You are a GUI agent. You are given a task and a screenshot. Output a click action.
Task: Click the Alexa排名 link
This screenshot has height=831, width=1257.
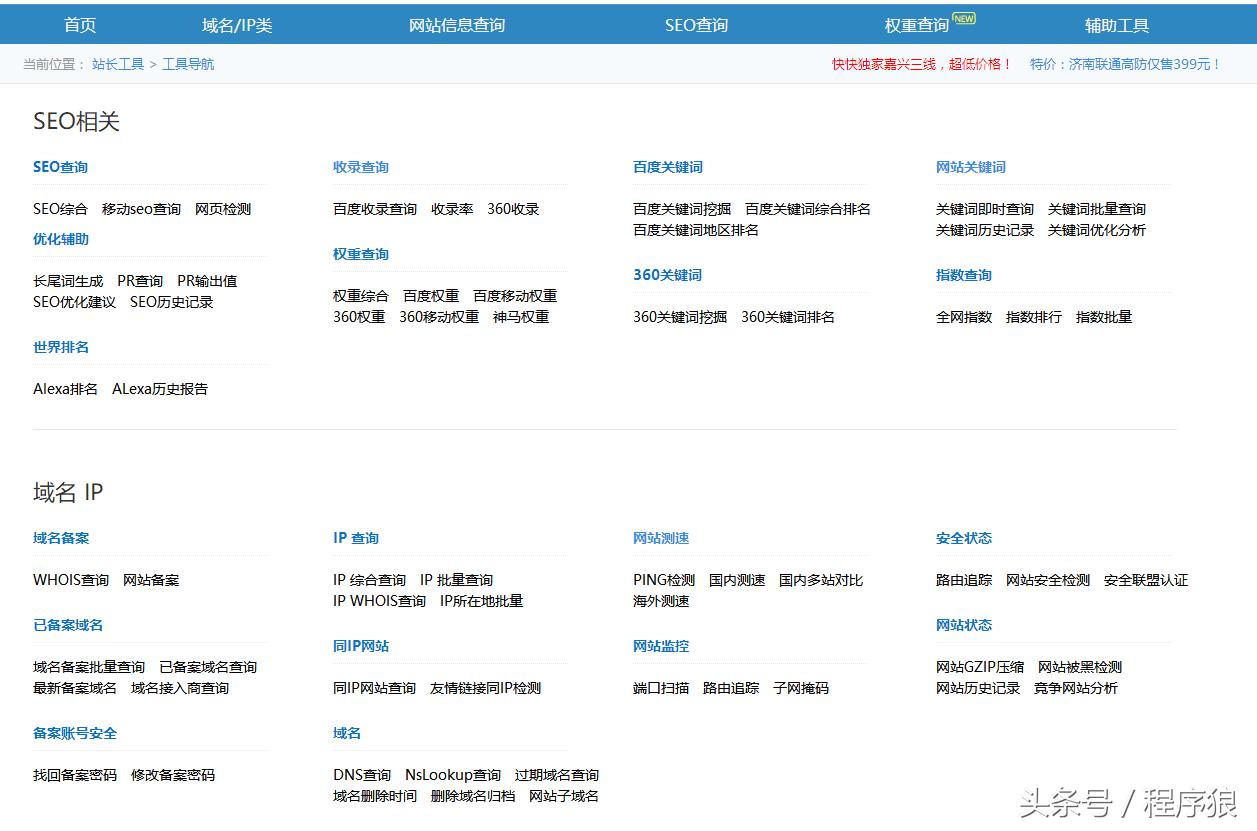[x=64, y=389]
